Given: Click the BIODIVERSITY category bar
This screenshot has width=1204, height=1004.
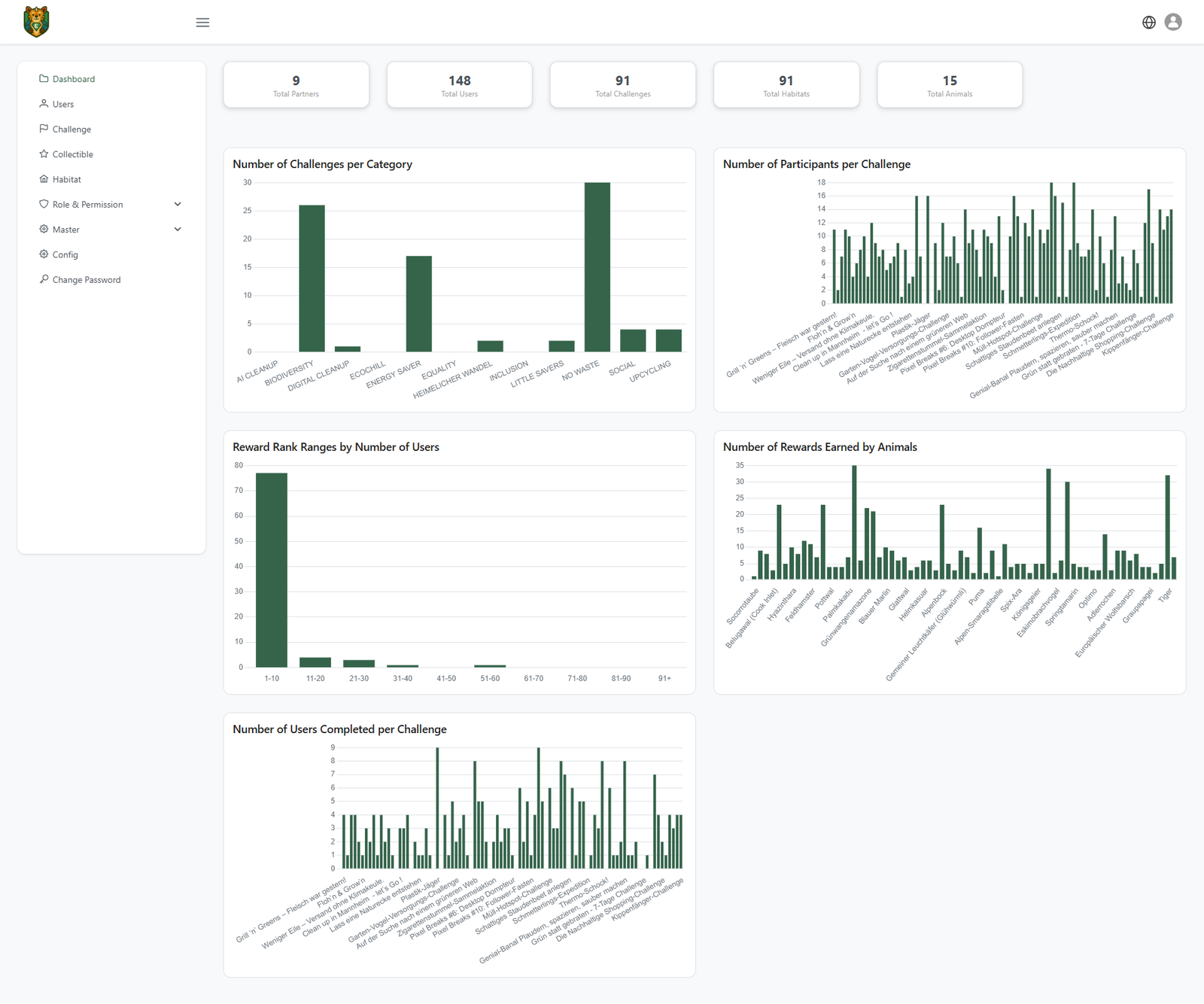Looking at the screenshot, I should tap(312, 278).
